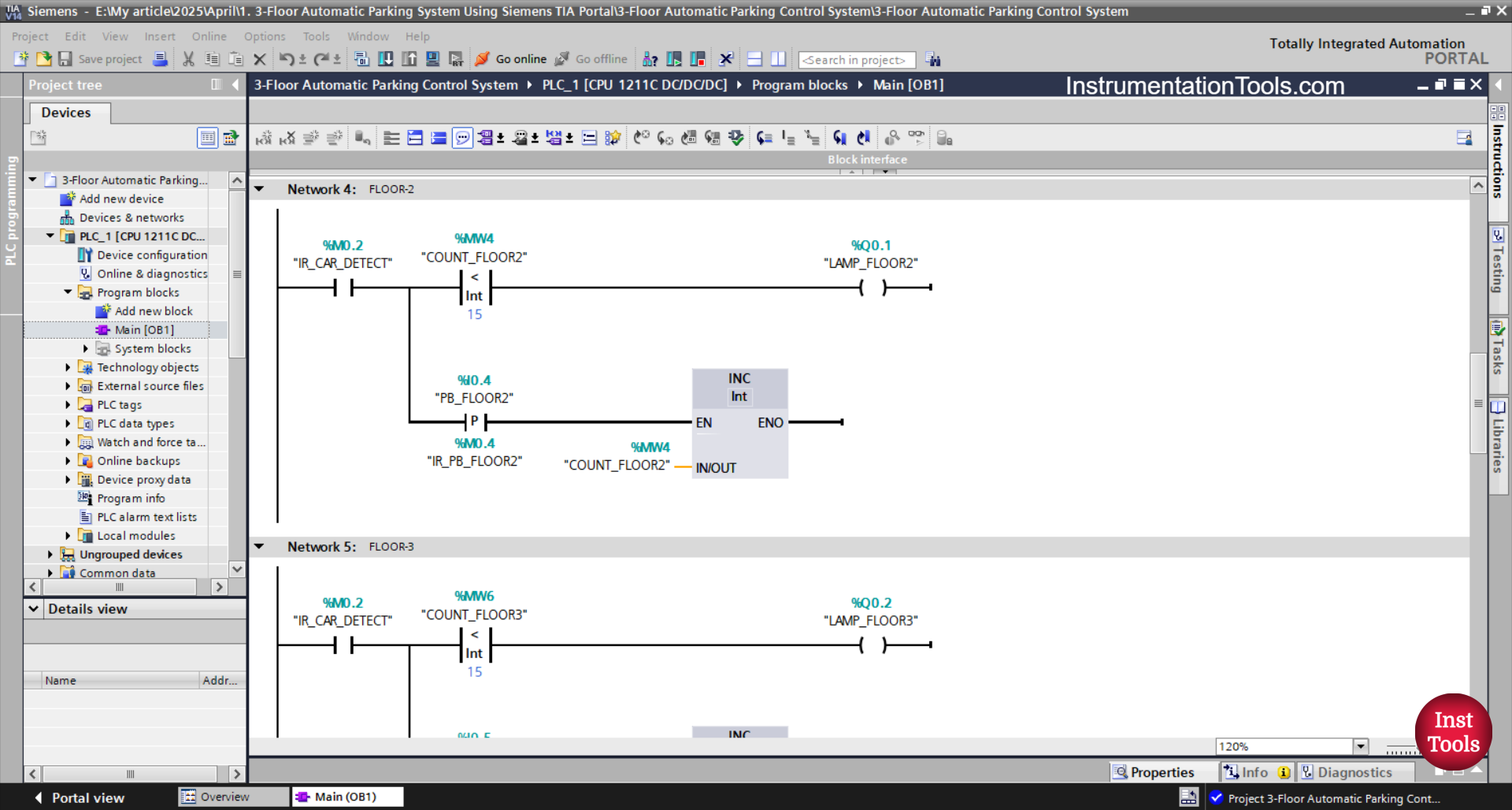Select the Start simulation icon
The height and width of the screenshot is (810, 1512).
pos(433,58)
